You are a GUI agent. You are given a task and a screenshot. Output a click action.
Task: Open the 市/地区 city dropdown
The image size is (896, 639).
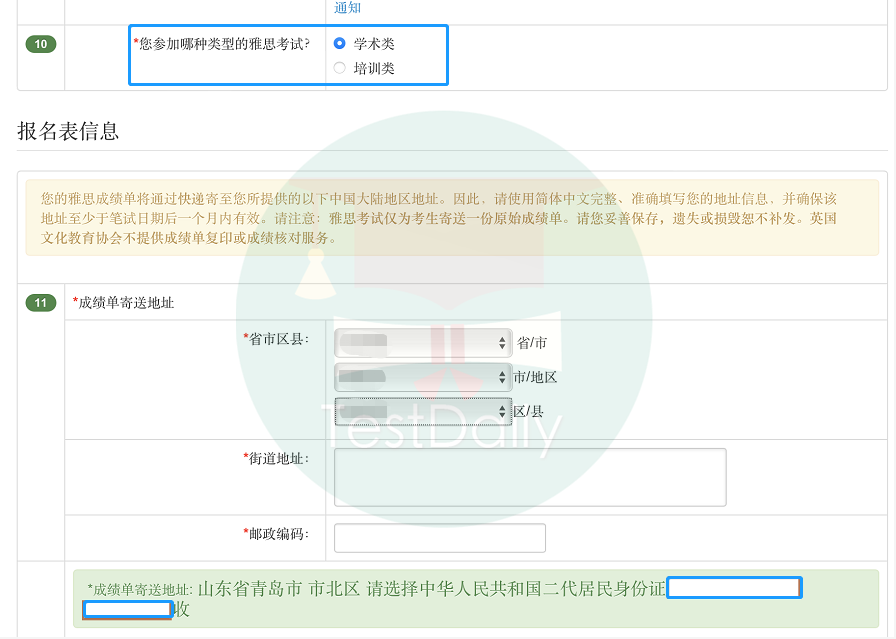(x=423, y=377)
